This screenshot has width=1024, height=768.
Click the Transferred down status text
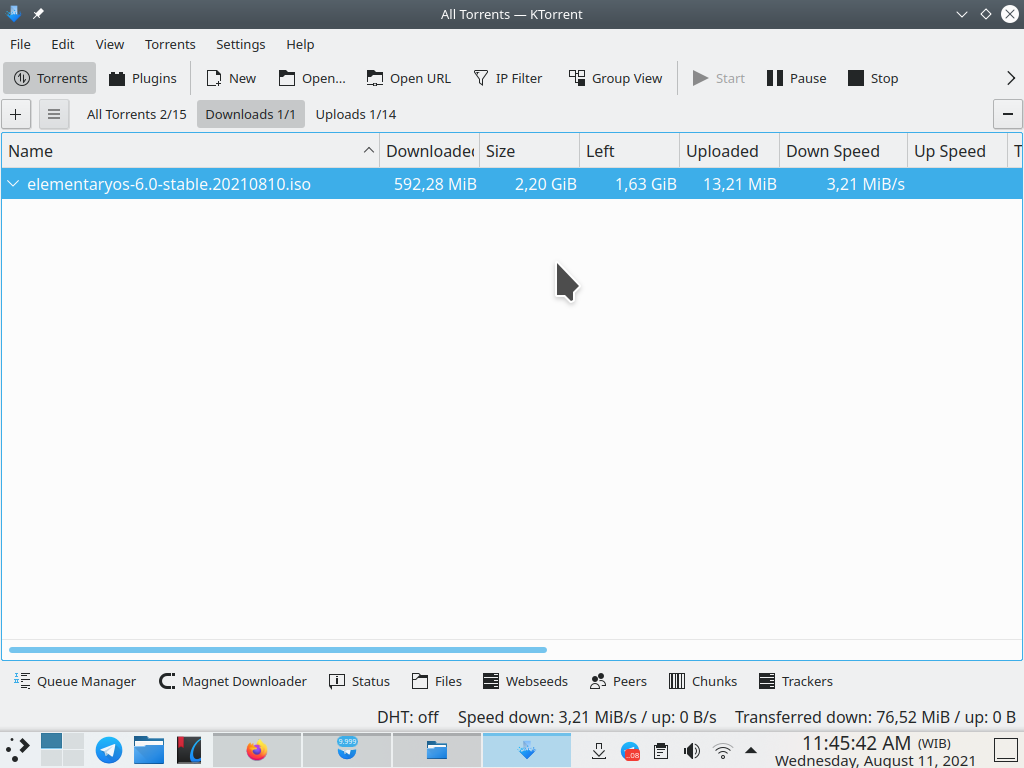(875, 717)
